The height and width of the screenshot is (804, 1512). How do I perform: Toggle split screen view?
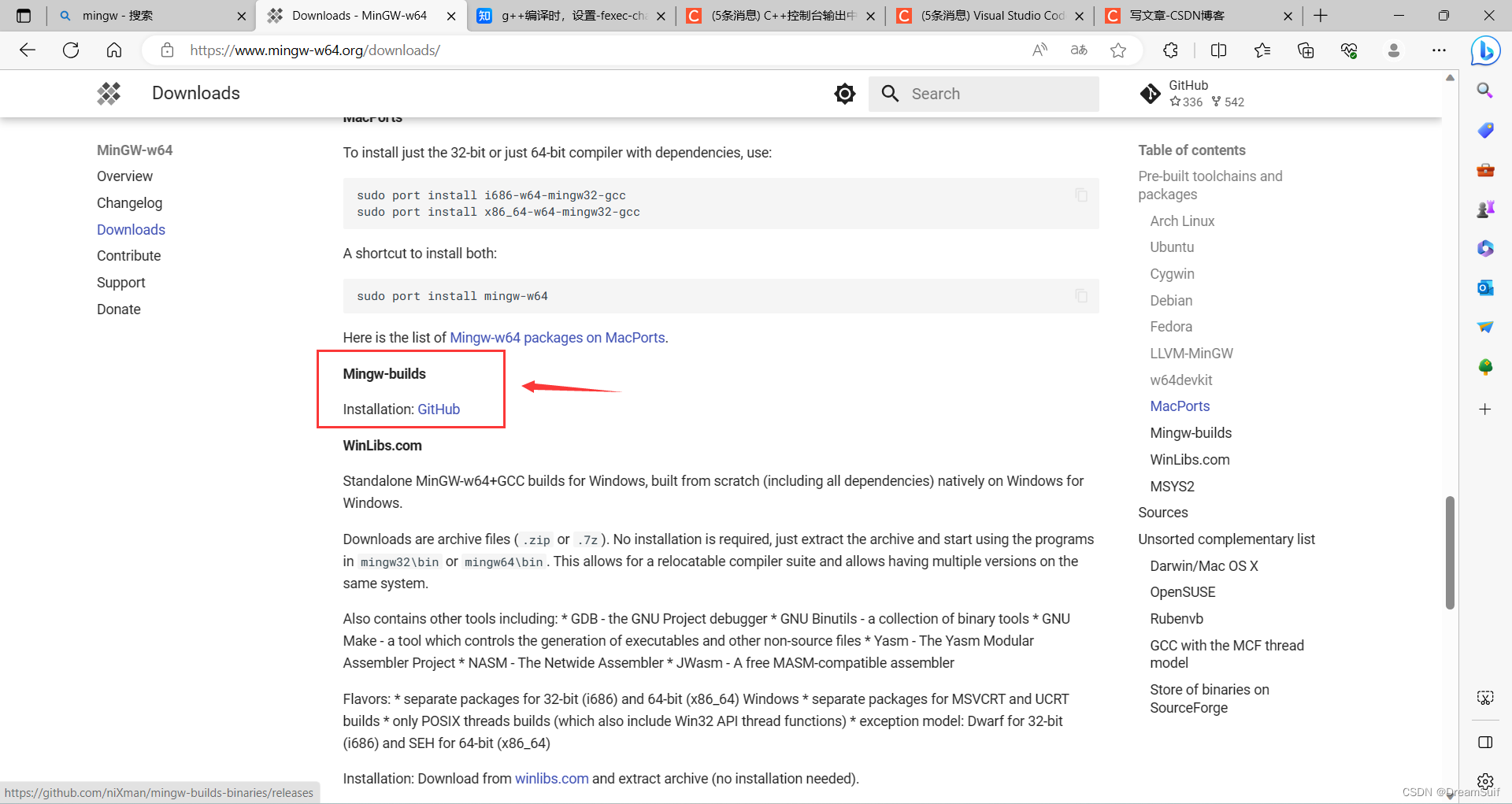(x=1218, y=50)
